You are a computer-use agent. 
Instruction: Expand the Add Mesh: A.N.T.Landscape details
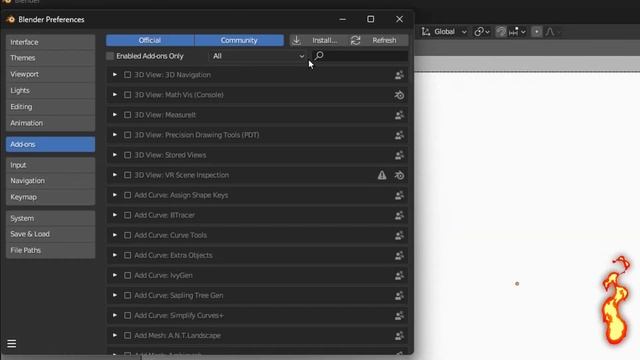[x=115, y=335]
